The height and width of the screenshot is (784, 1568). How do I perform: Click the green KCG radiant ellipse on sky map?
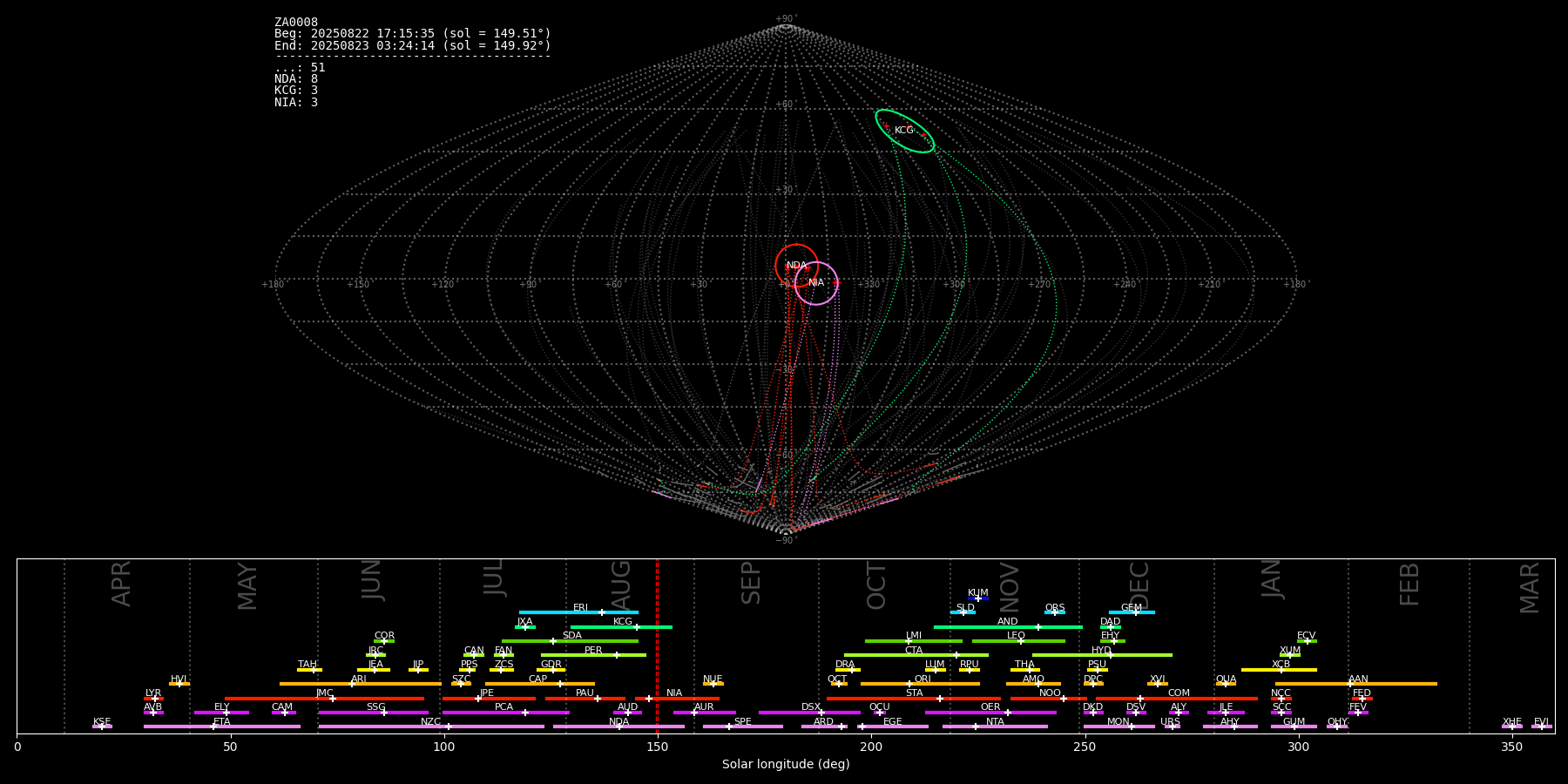coord(905,131)
